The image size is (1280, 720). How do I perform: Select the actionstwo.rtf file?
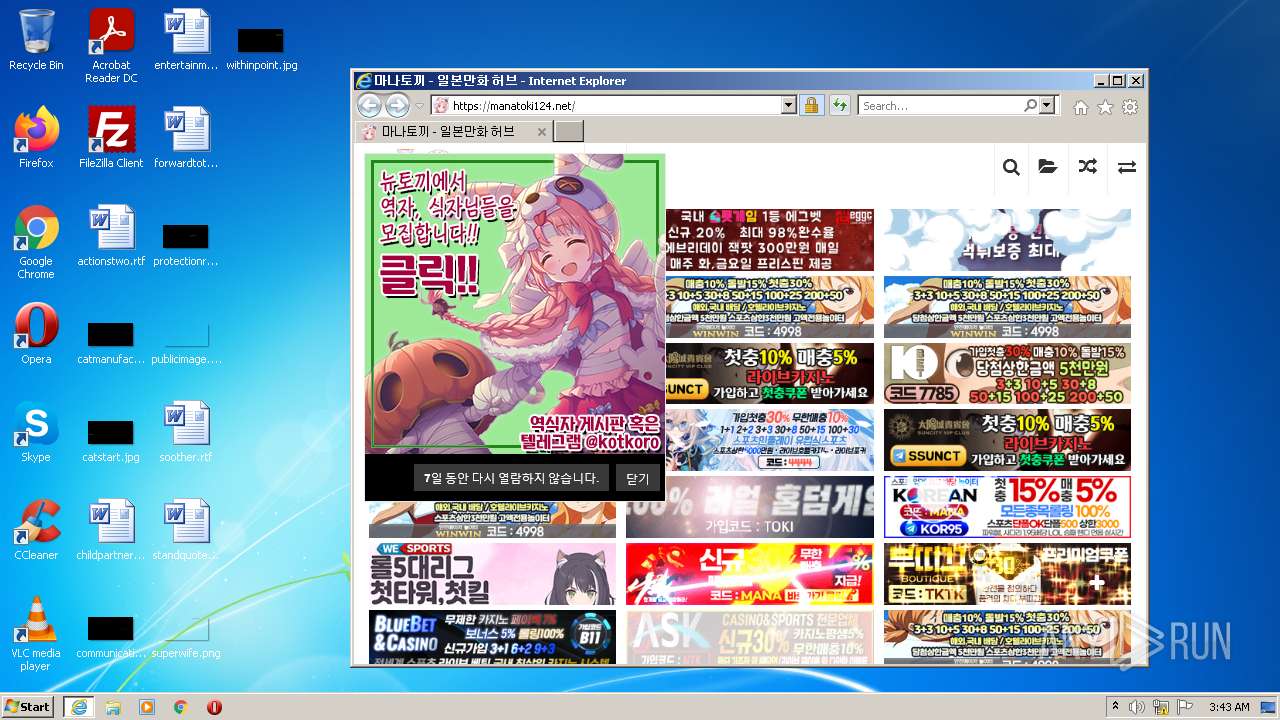(111, 236)
